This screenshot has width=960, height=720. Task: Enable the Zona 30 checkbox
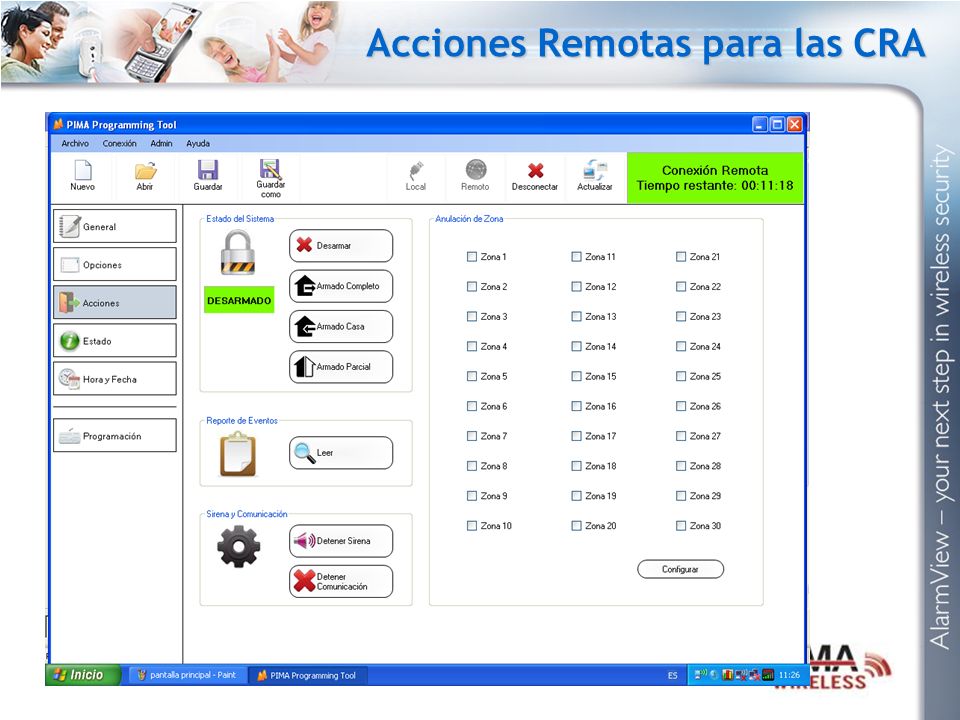681,525
